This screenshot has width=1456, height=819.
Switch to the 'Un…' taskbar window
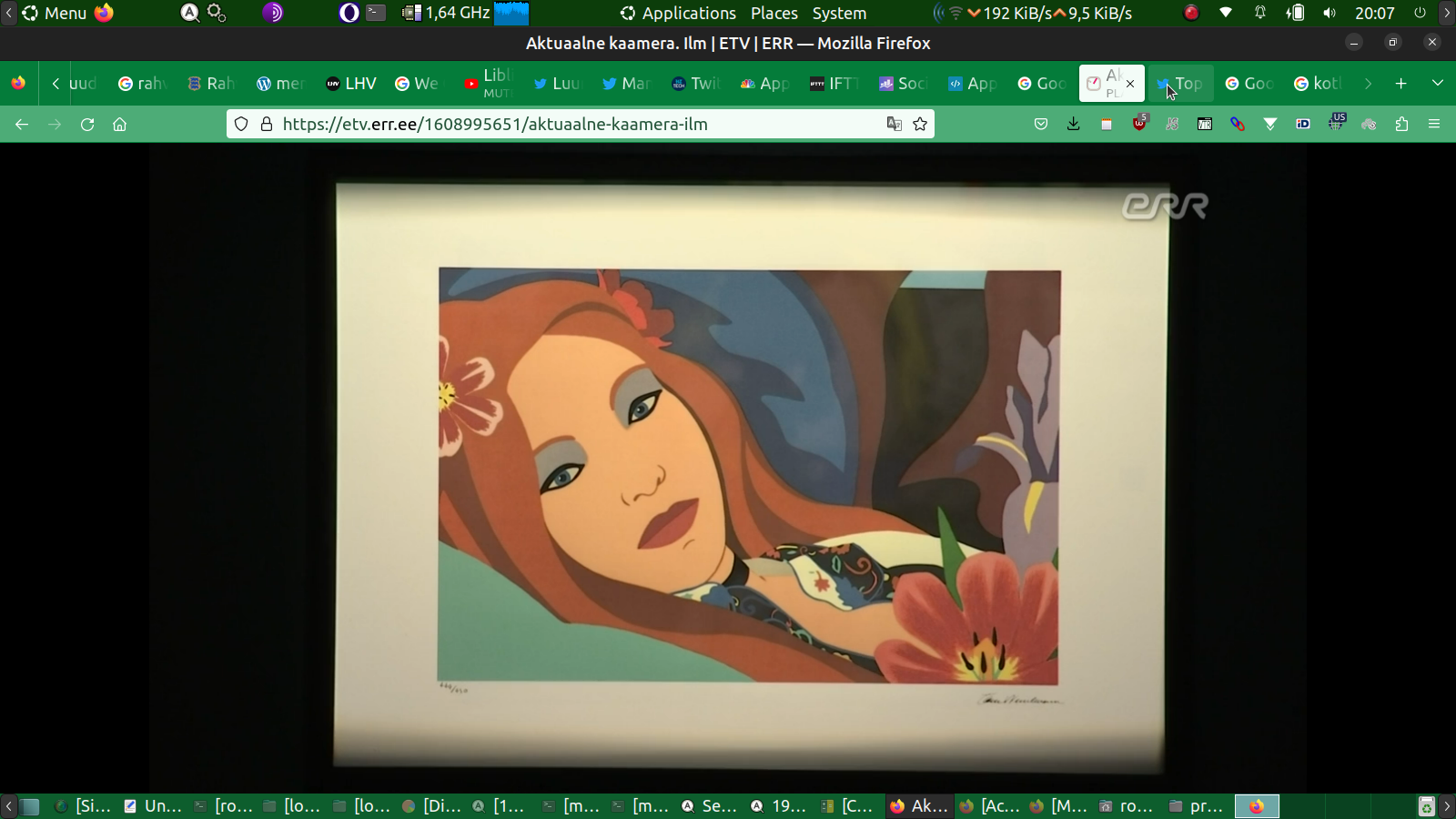(153, 806)
